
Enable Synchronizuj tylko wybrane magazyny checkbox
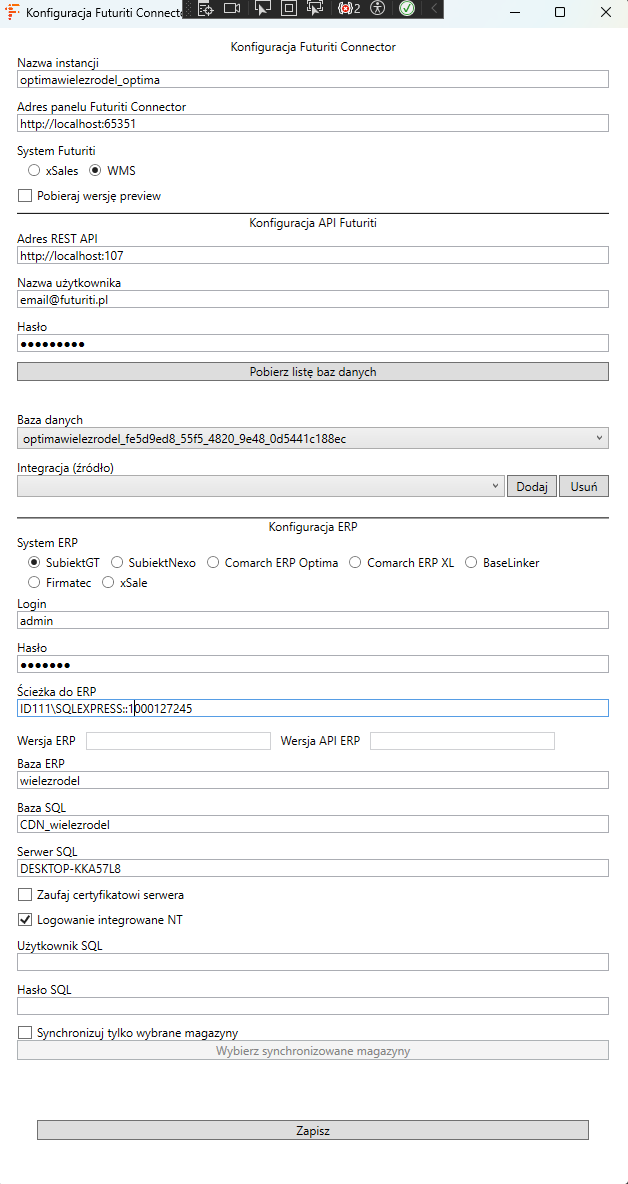128,1032
